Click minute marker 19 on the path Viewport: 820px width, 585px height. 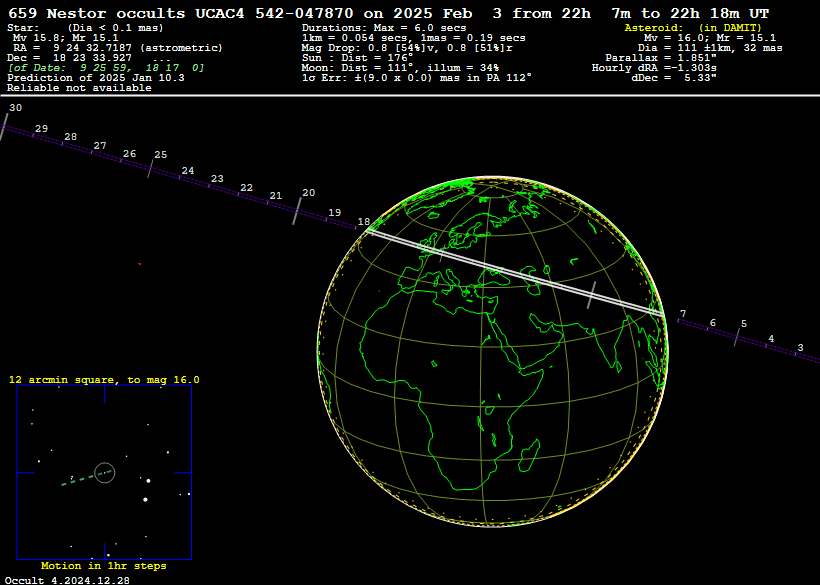tap(335, 213)
